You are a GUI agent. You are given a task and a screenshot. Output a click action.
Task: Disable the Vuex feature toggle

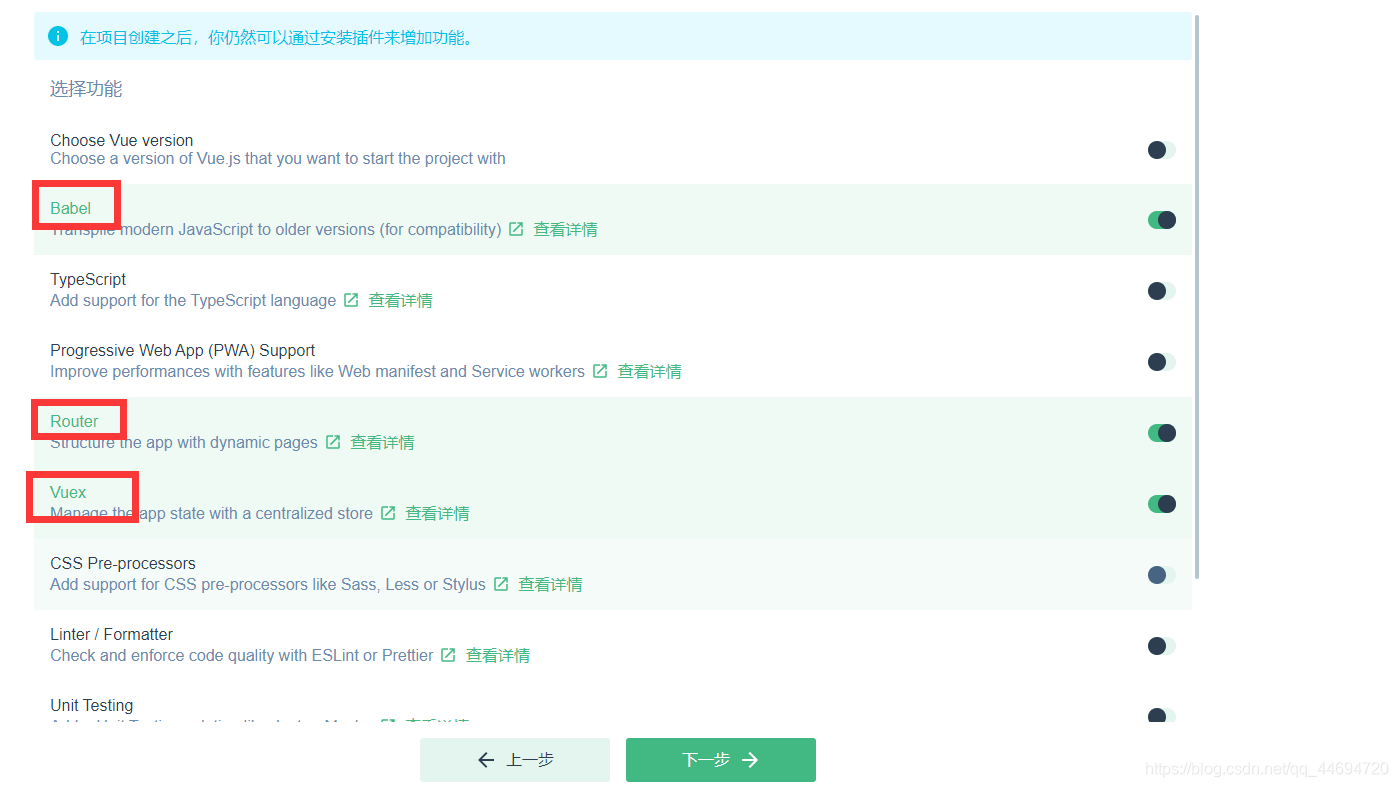click(x=1161, y=503)
